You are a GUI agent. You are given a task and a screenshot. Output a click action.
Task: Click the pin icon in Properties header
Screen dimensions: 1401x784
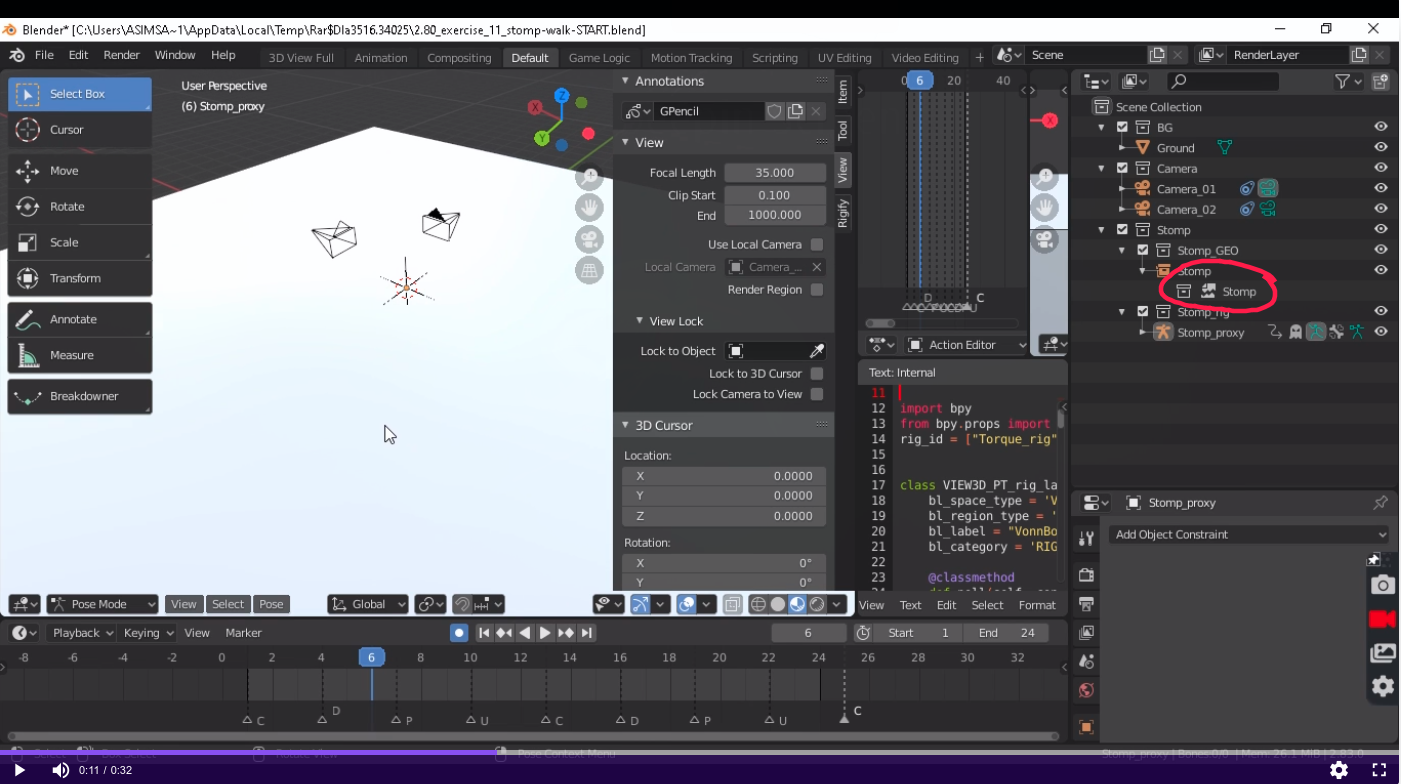(1381, 503)
